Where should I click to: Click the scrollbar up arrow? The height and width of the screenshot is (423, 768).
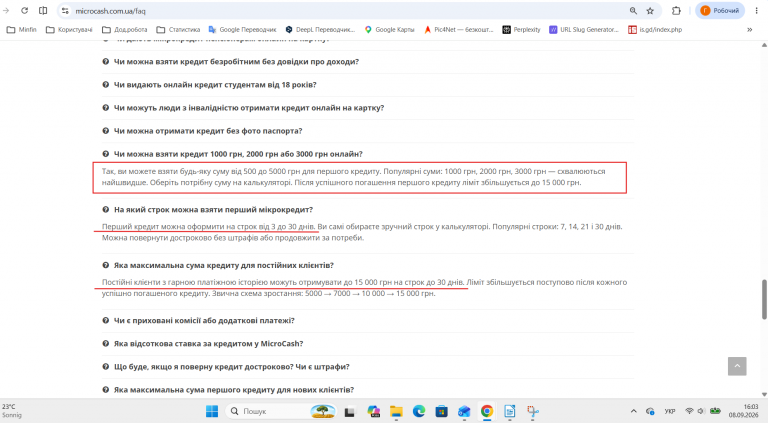coord(764,45)
